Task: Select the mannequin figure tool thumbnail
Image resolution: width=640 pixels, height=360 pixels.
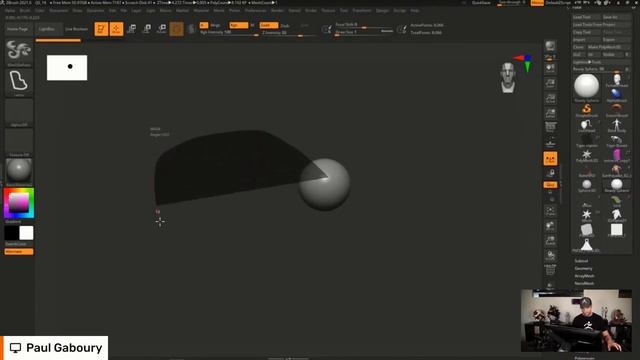Action: [x=616, y=125]
